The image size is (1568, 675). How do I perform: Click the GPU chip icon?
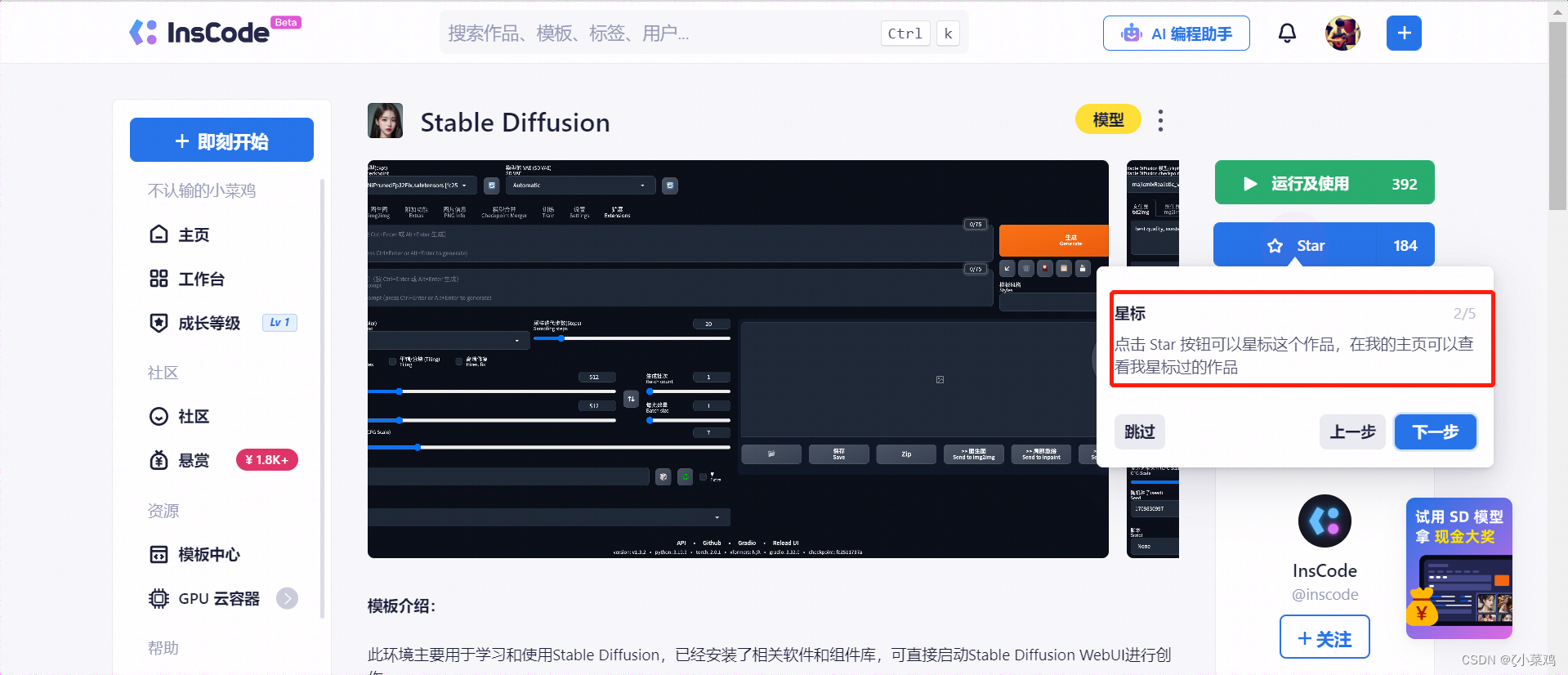click(x=159, y=599)
